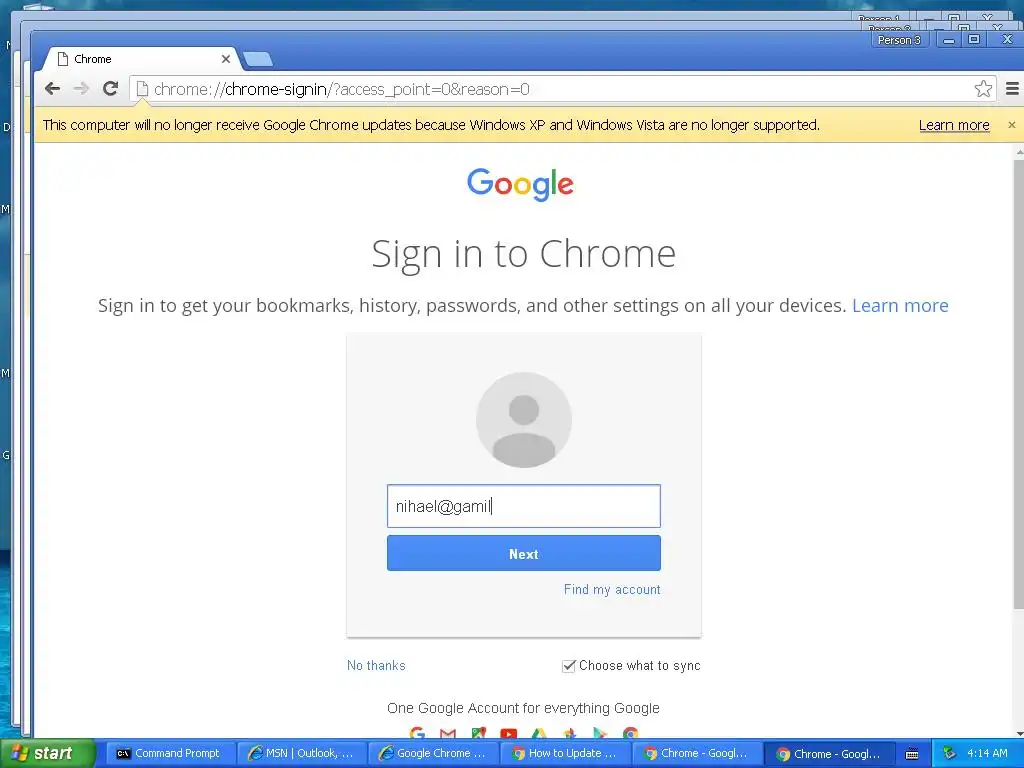Image resolution: width=1024 pixels, height=768 pixels.
Task: Click the address bar URL
Action: coord(342,89)
